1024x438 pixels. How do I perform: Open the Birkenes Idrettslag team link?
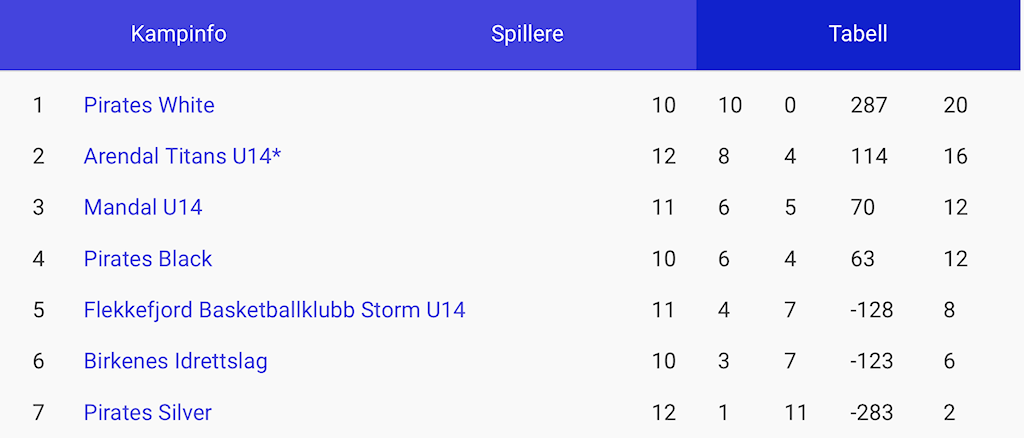click(x=175, y=361)
